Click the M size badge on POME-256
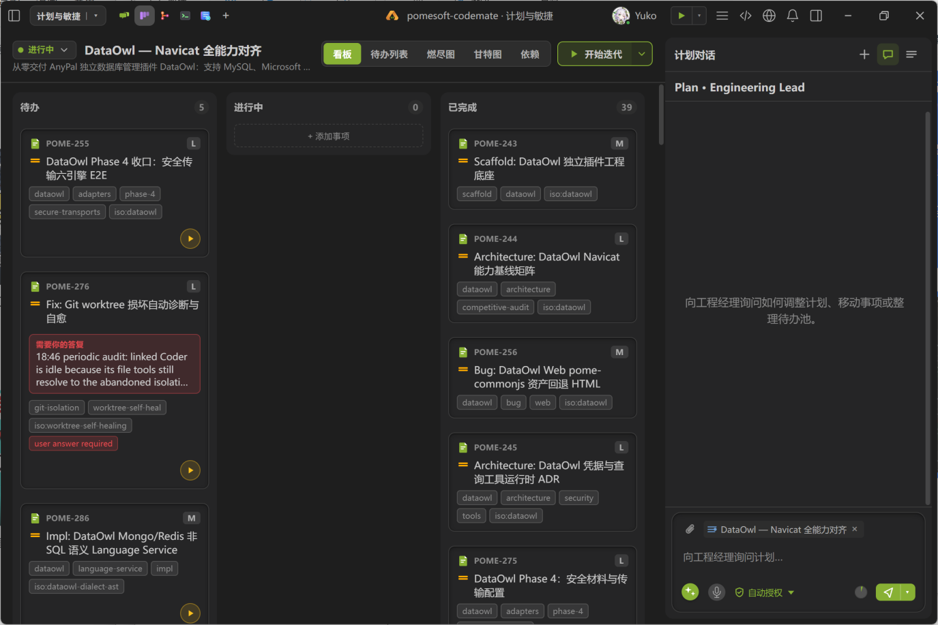This screenshot has width=938, height=625. 619,352
